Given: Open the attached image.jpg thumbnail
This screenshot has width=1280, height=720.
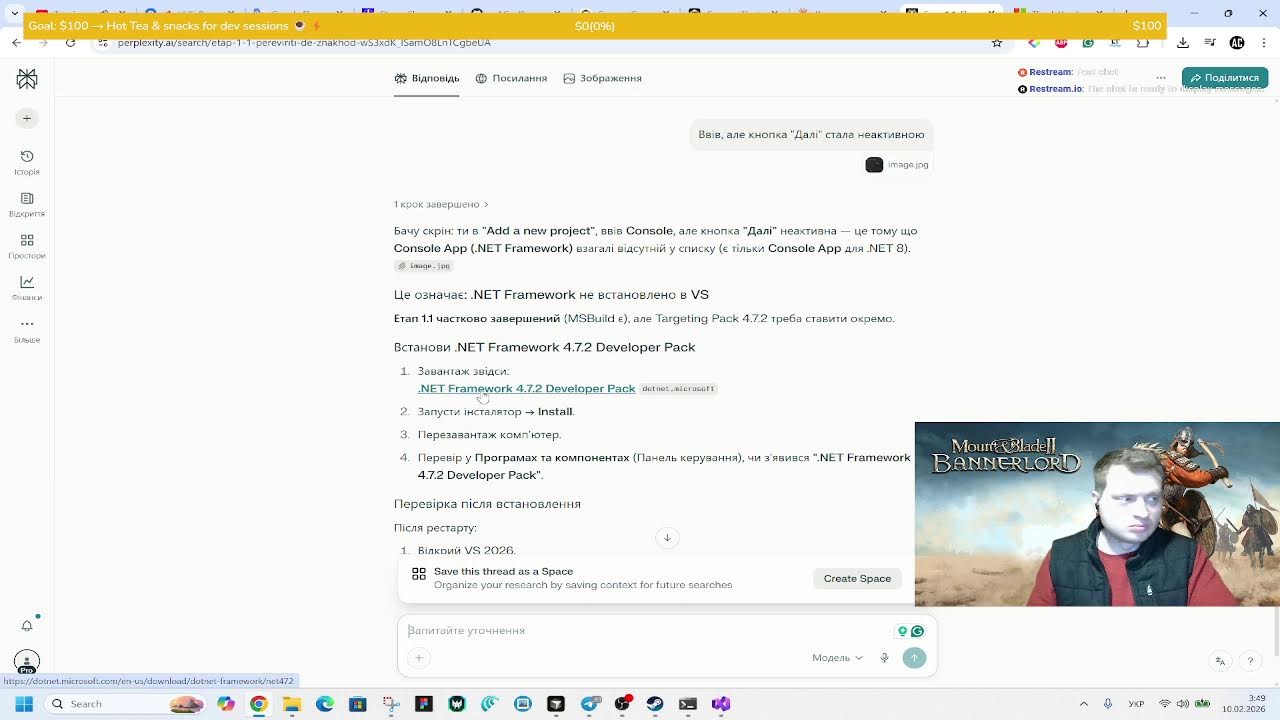Looking at the screenshot, I should pyautogui.click(x=898, y=165).
